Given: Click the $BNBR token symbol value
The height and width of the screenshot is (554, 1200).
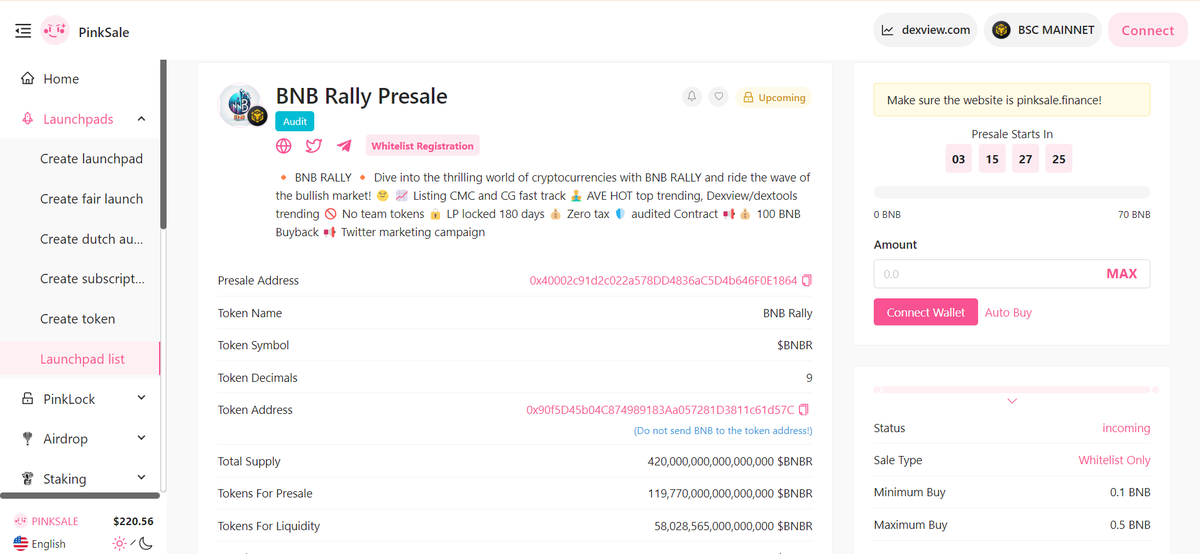Looking at the screenshot, I should tap(795, 345).
